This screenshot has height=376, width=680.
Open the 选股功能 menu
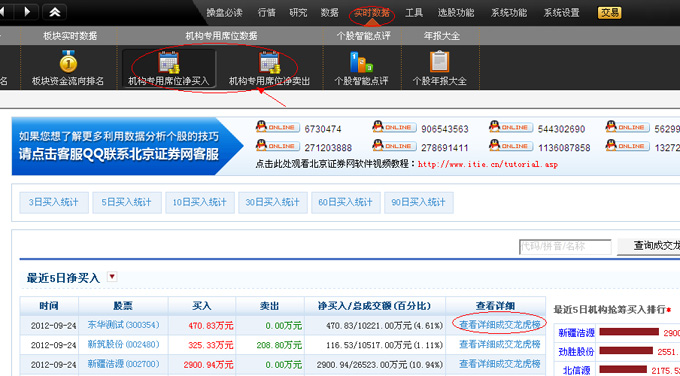click(456, 13)
